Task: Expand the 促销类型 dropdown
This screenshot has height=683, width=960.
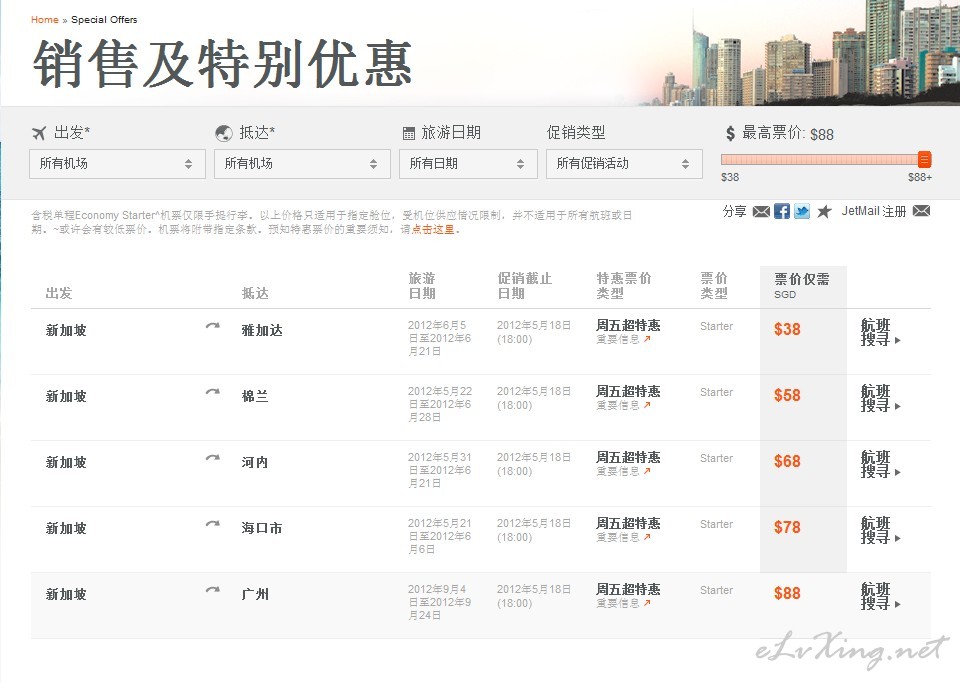Action: point(624,164)
